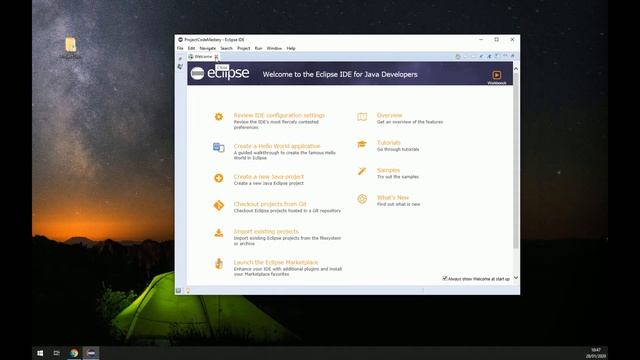The height and width of the screenshot is (360, 640).
Task: Open the Workbench from the welcome banner
Action: coord(496,76)
